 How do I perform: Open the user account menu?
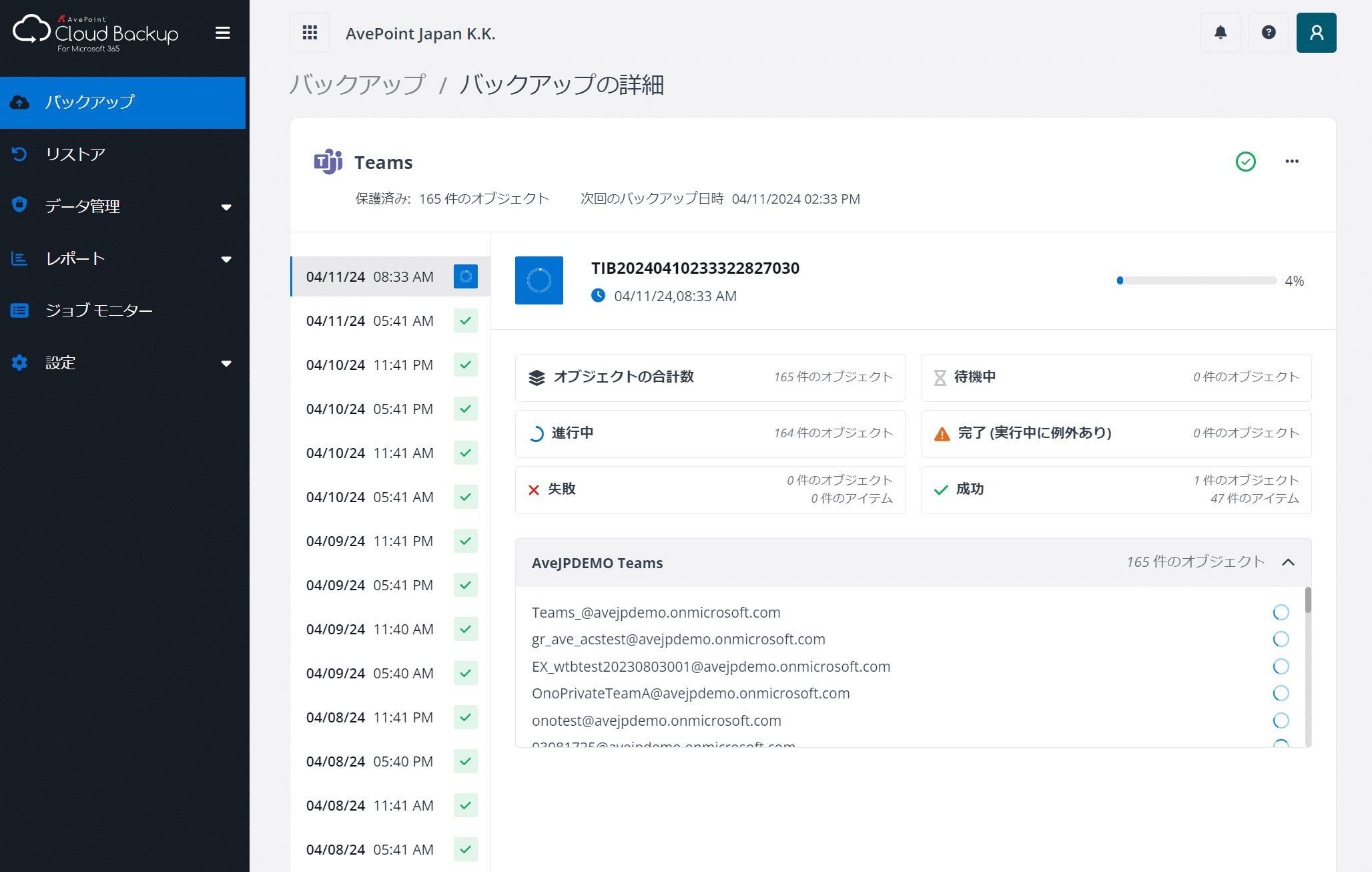tap(1317, 33)
